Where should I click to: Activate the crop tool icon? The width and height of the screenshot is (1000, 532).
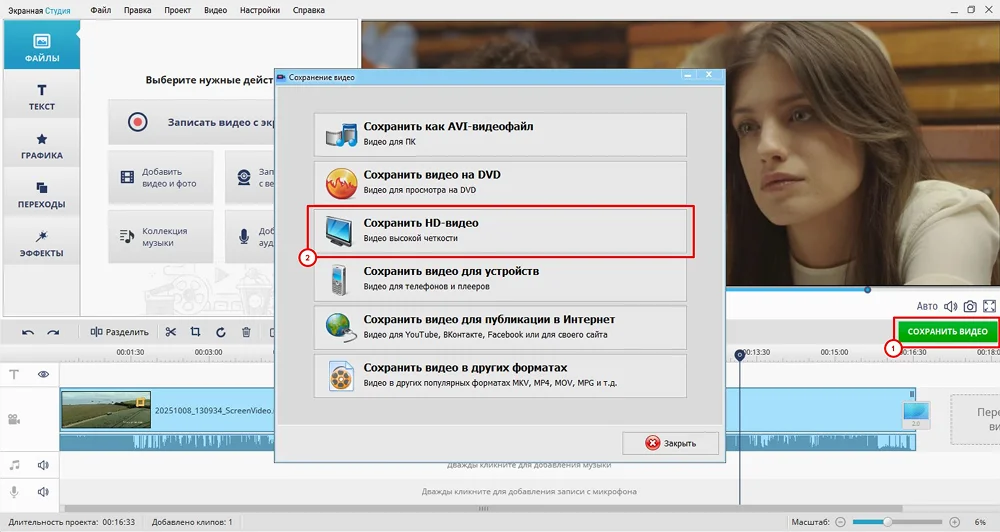click(x=196, y=332)
